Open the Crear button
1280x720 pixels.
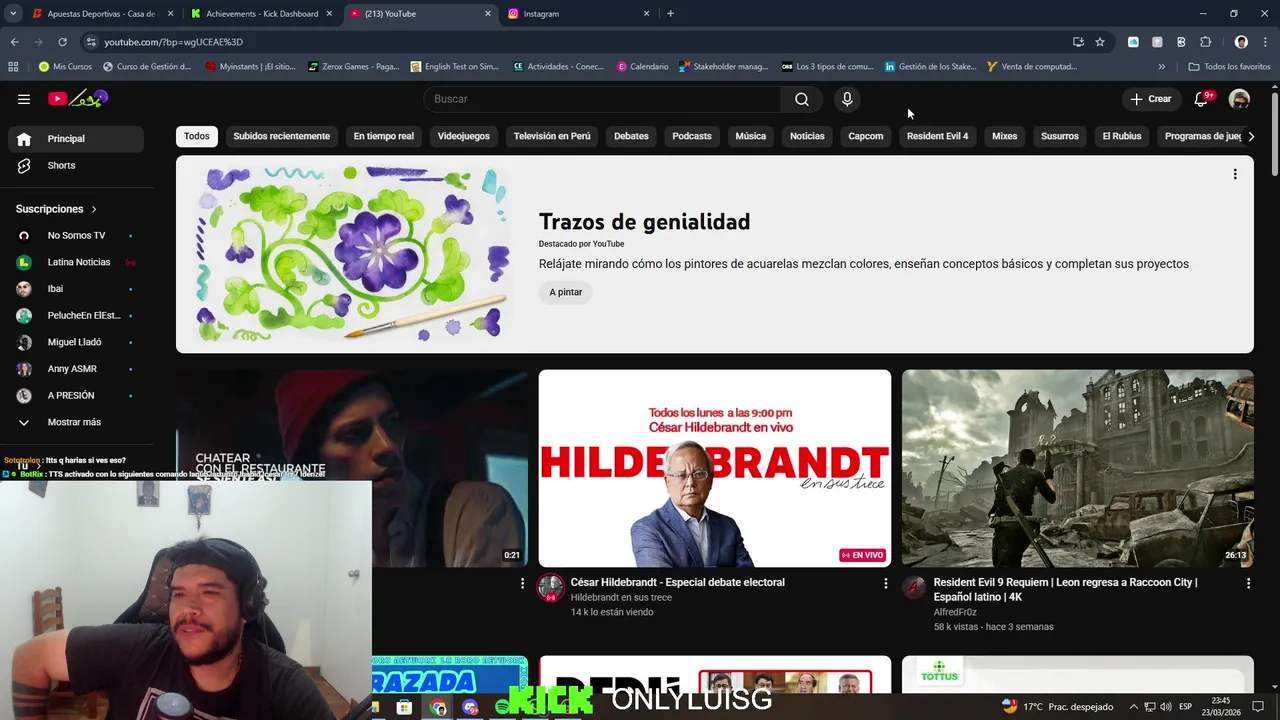(x=1151, y=99)
